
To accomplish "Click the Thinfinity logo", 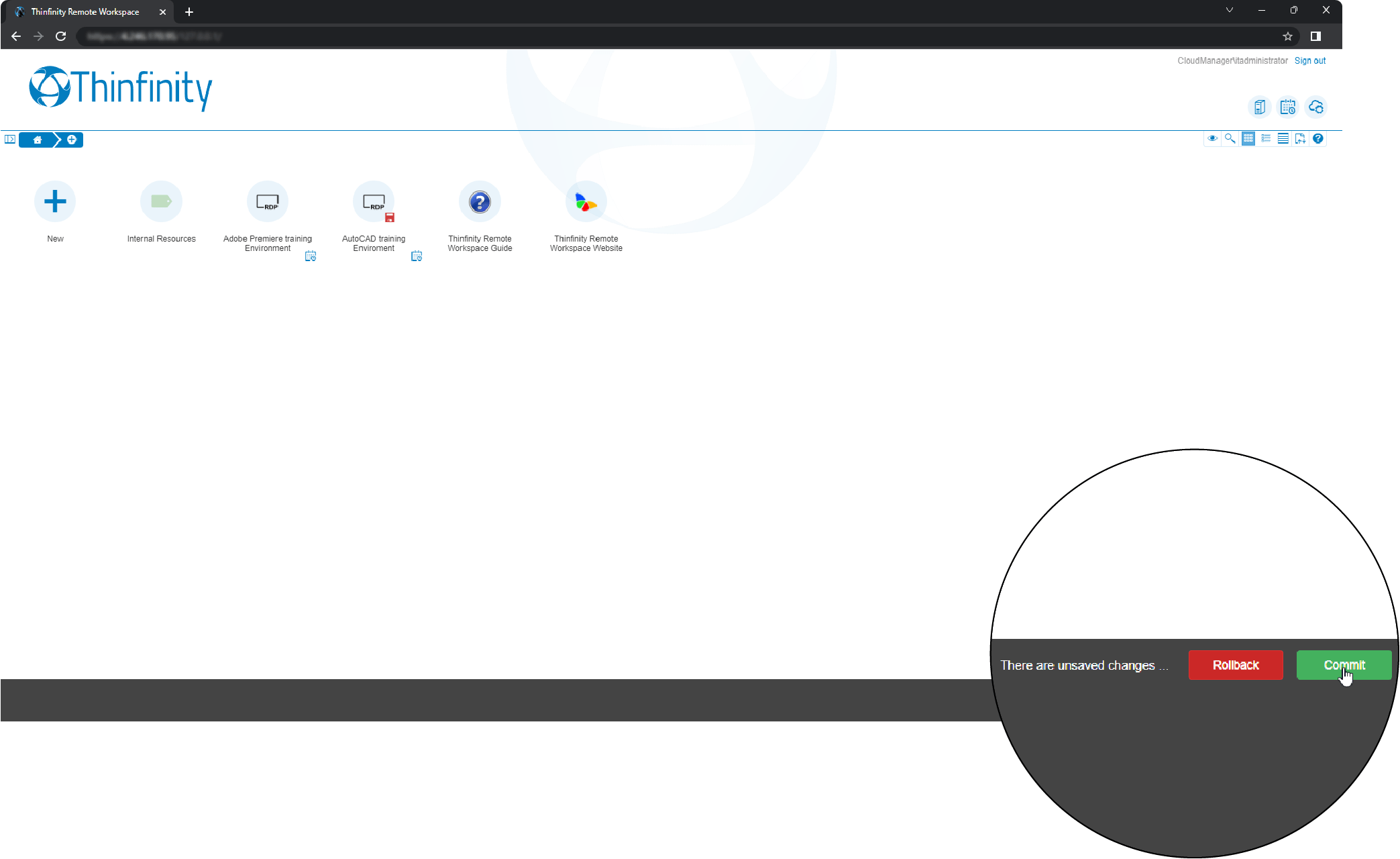I will [x=121, y=89].
